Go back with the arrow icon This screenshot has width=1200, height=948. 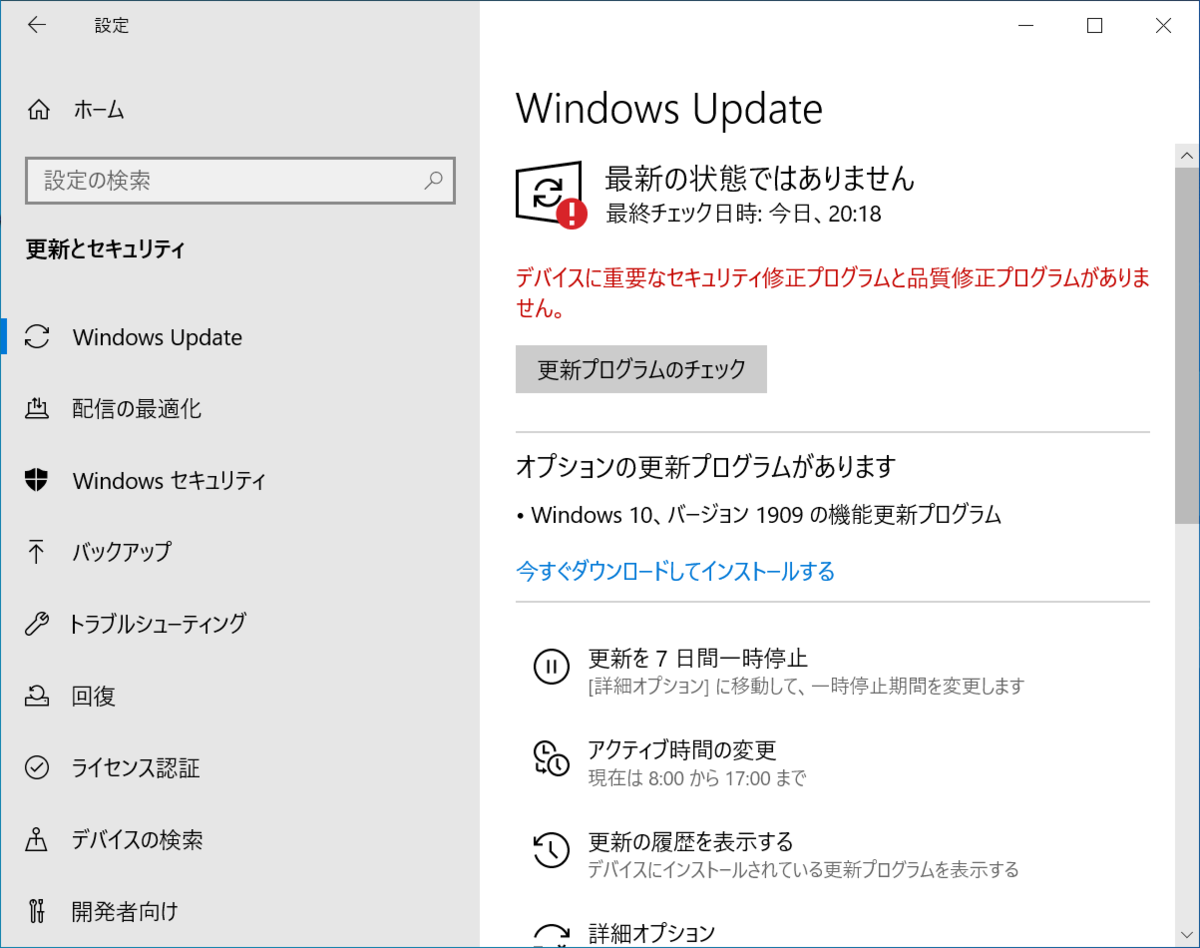click(x=37, y=26)
